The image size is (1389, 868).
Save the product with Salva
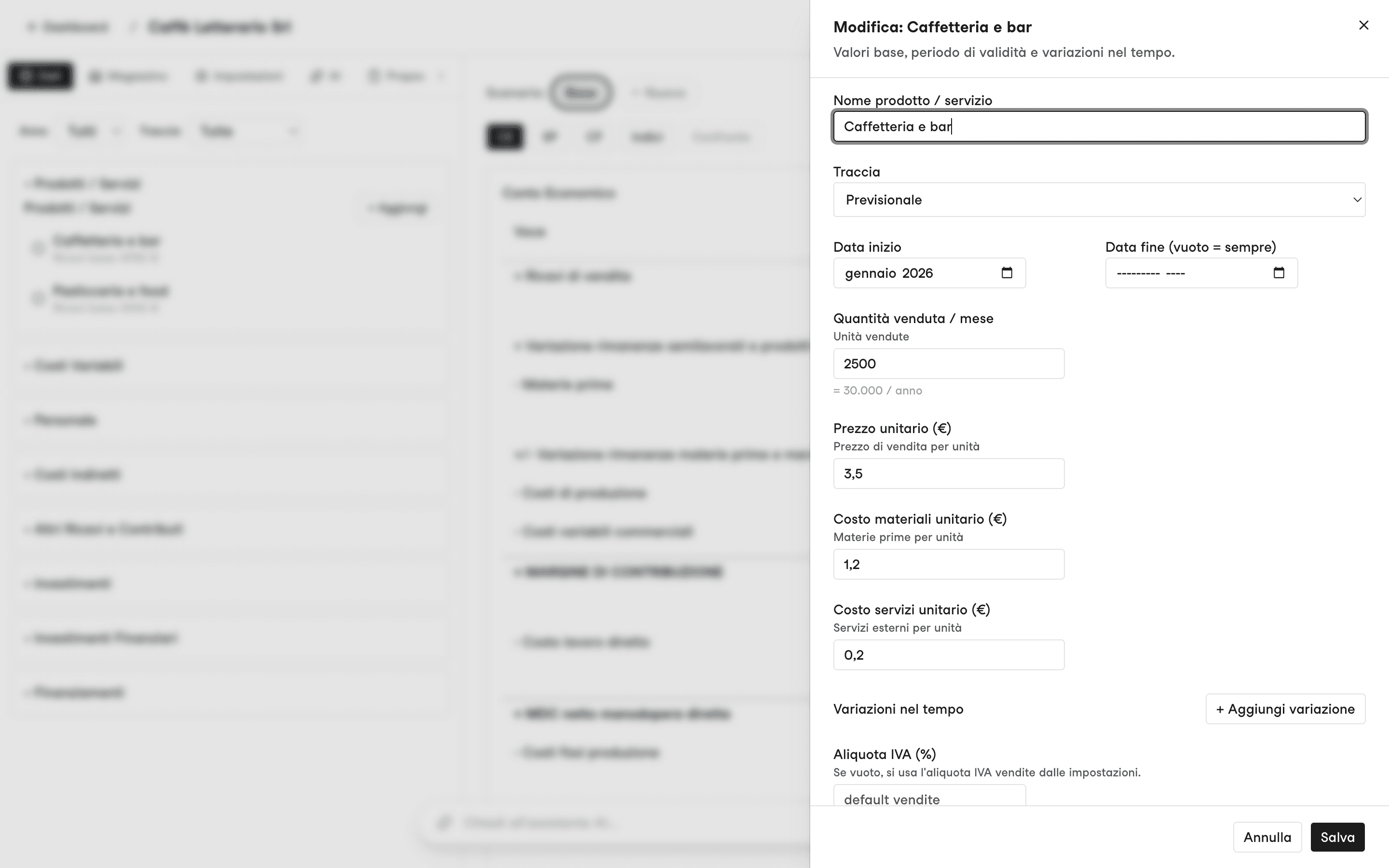1337,837
